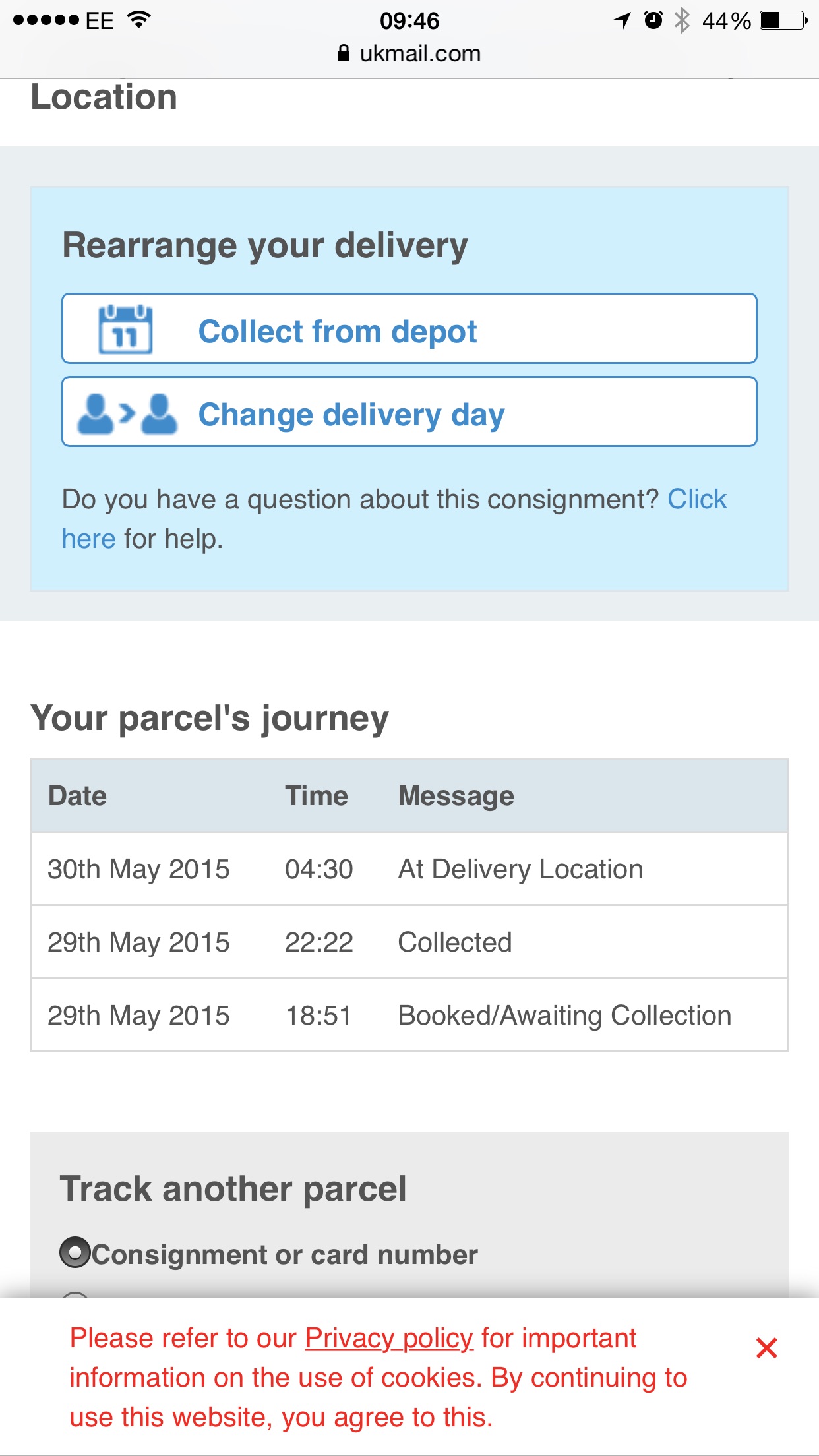
Task: Tap the At Delivery Location journey row
Action: click(409, 868)
